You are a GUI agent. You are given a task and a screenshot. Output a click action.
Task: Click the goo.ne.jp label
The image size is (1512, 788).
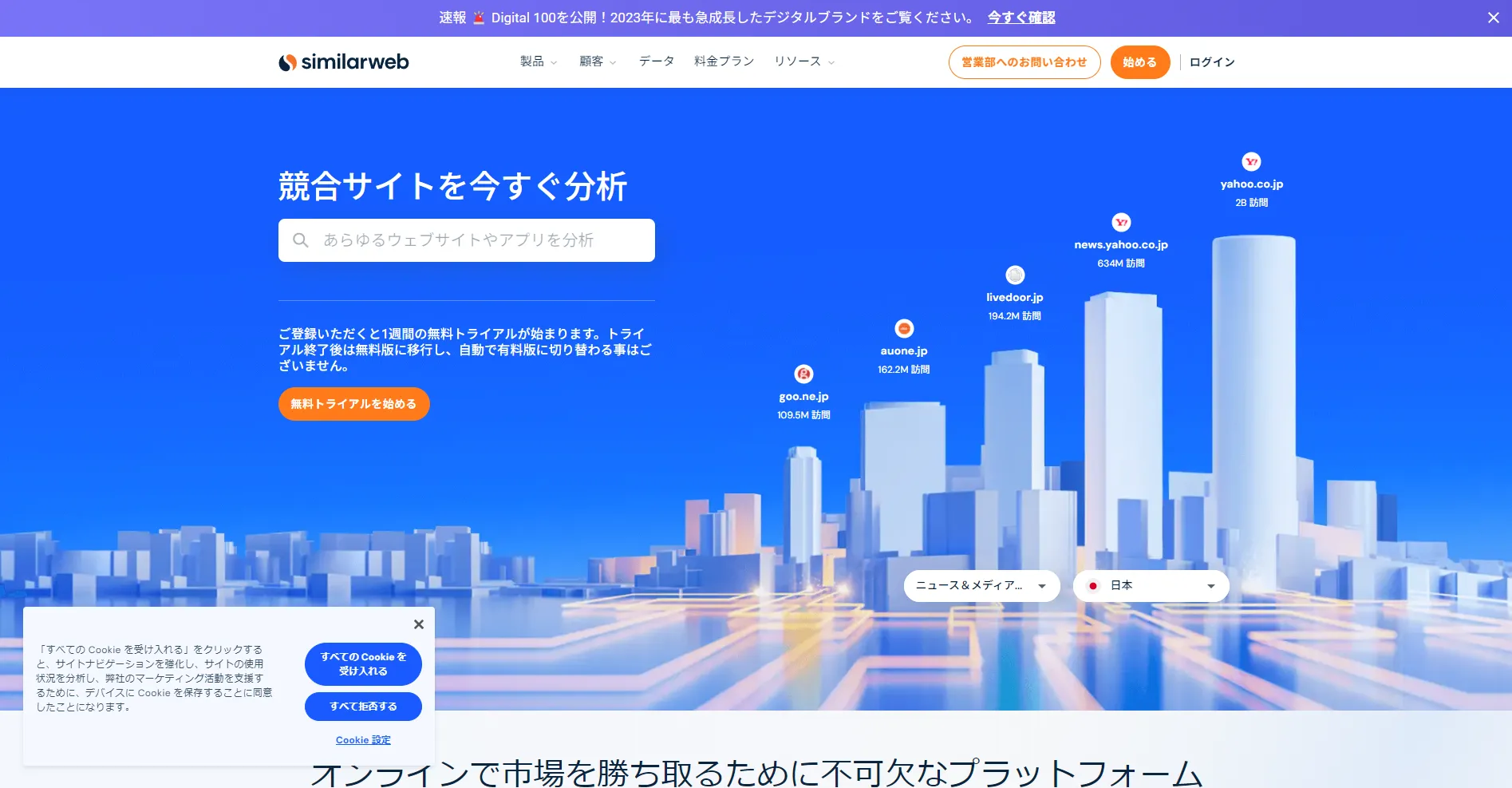click(803, 397)
